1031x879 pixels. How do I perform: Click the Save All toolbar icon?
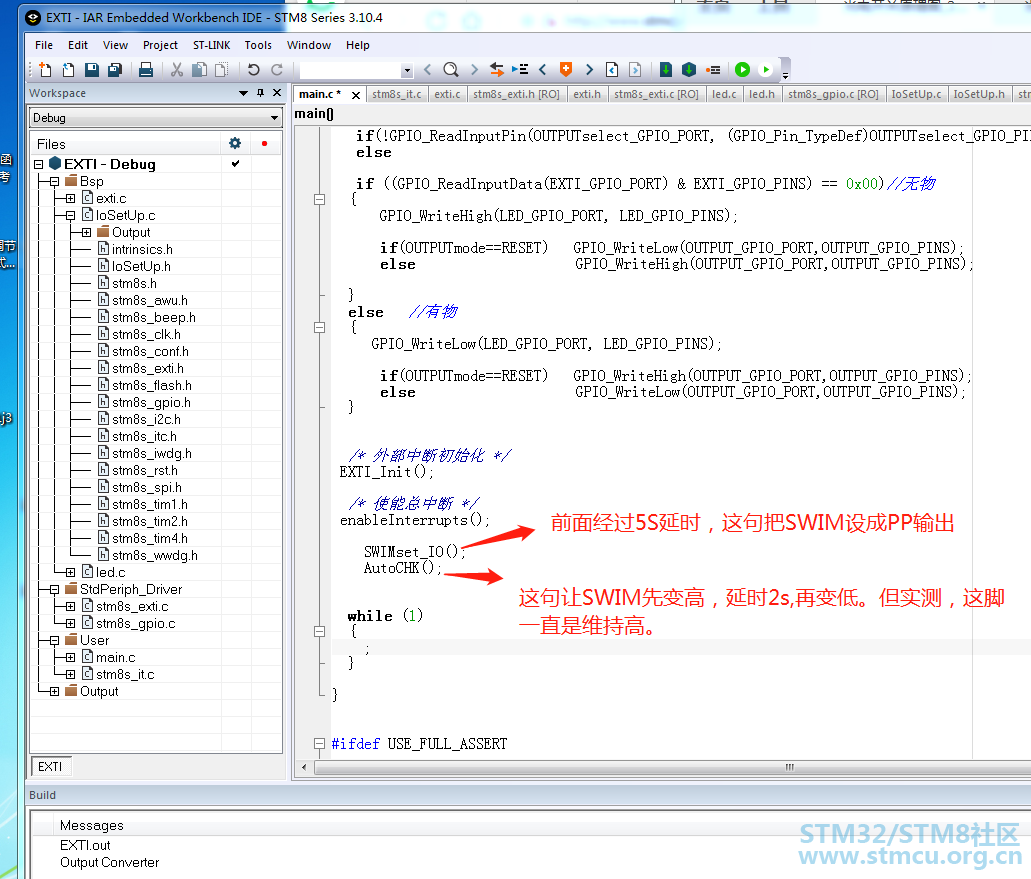(x=115, y=69)
